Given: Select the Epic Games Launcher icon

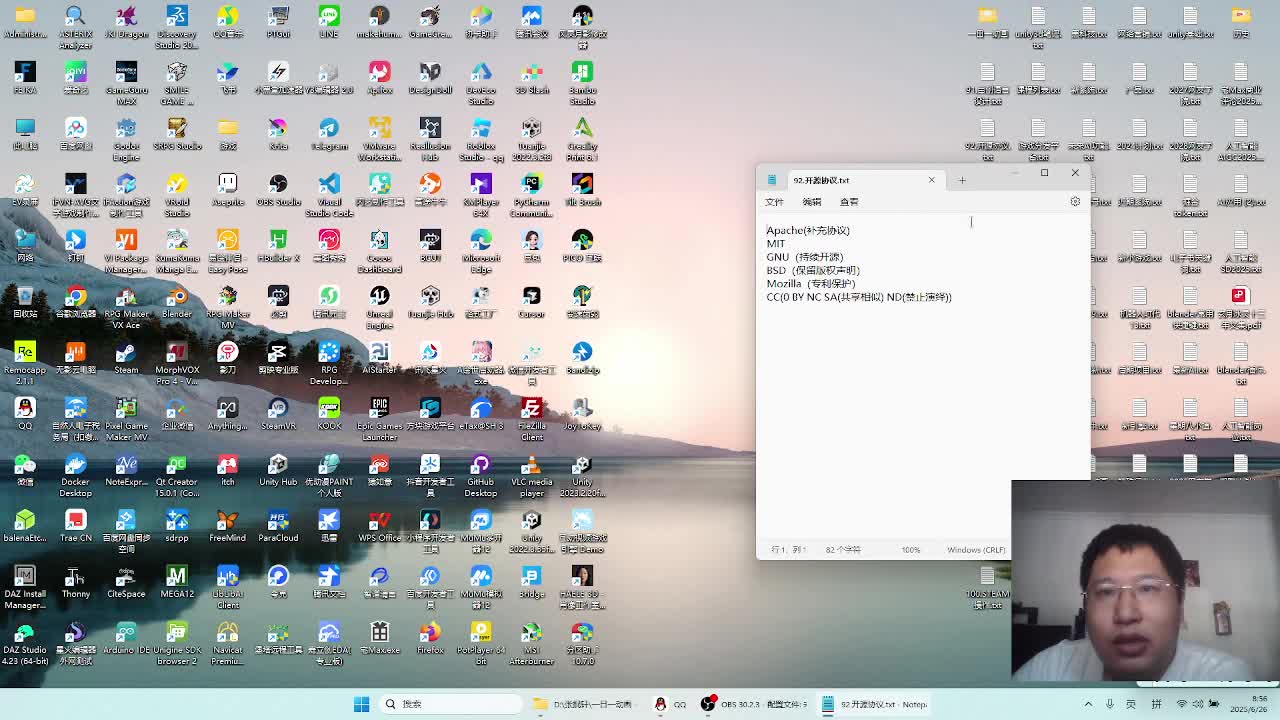Looking at the screenshot, I should coord(379,412).
